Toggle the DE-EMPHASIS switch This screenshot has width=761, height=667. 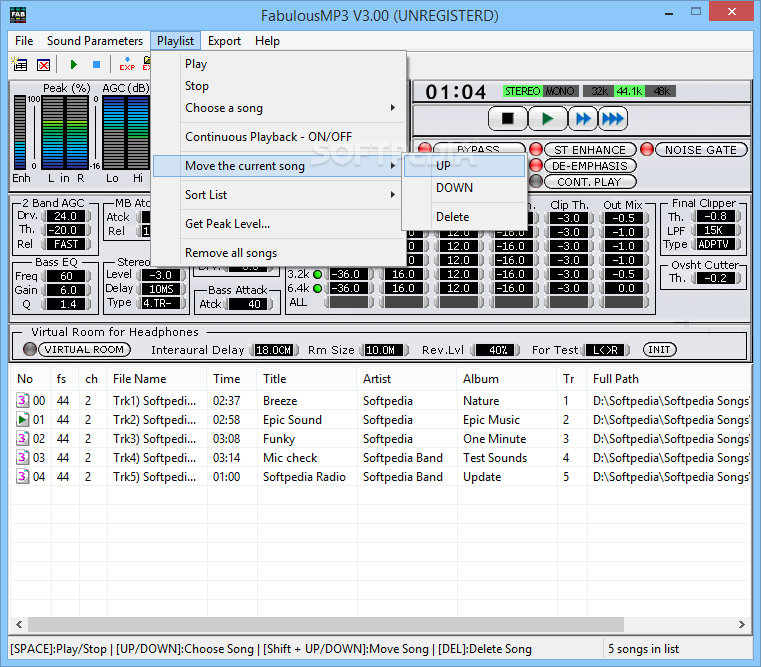(x=590, y=166)
